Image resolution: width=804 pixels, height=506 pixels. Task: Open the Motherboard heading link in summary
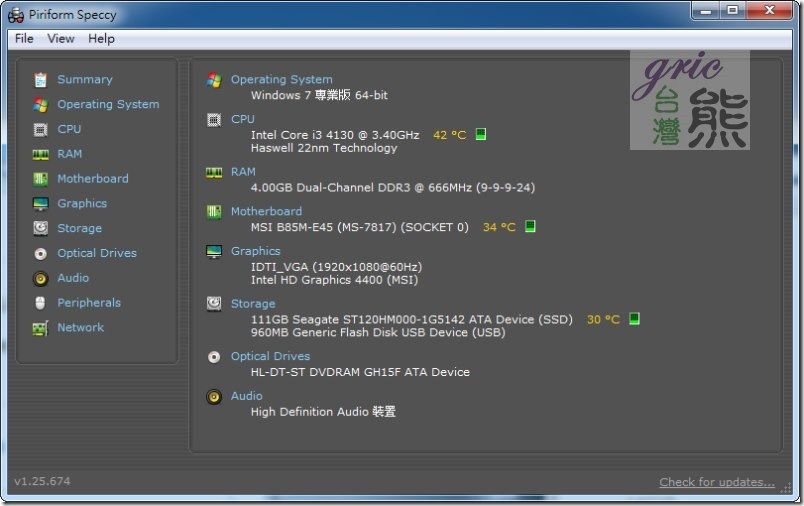[266, 211]
